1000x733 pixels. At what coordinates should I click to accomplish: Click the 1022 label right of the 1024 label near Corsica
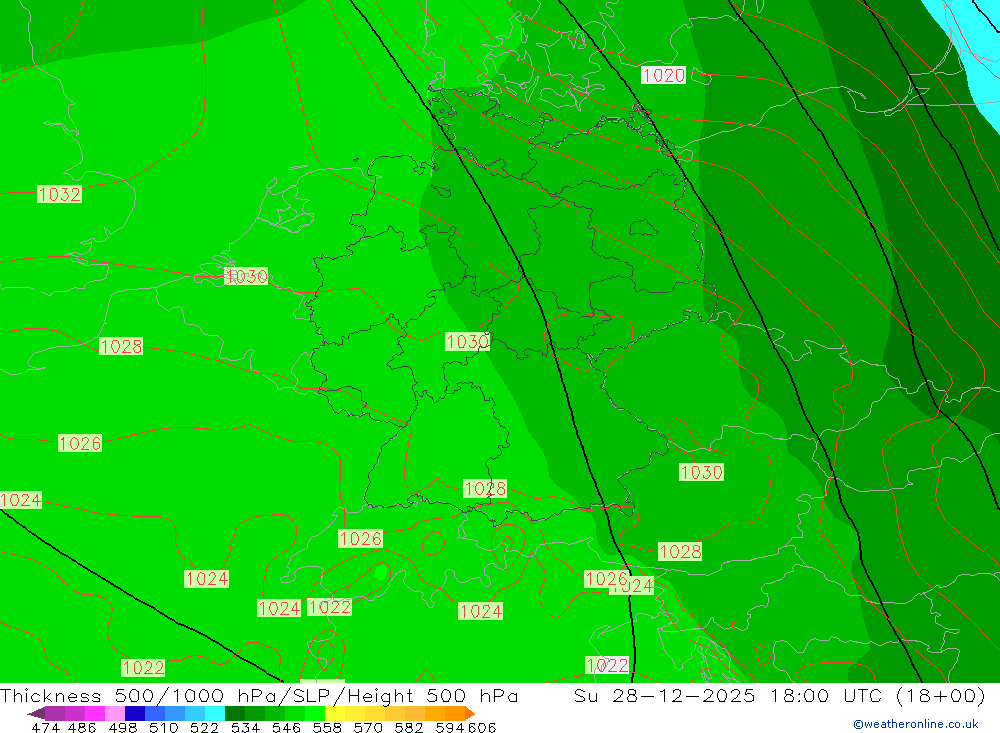[330, 607]
